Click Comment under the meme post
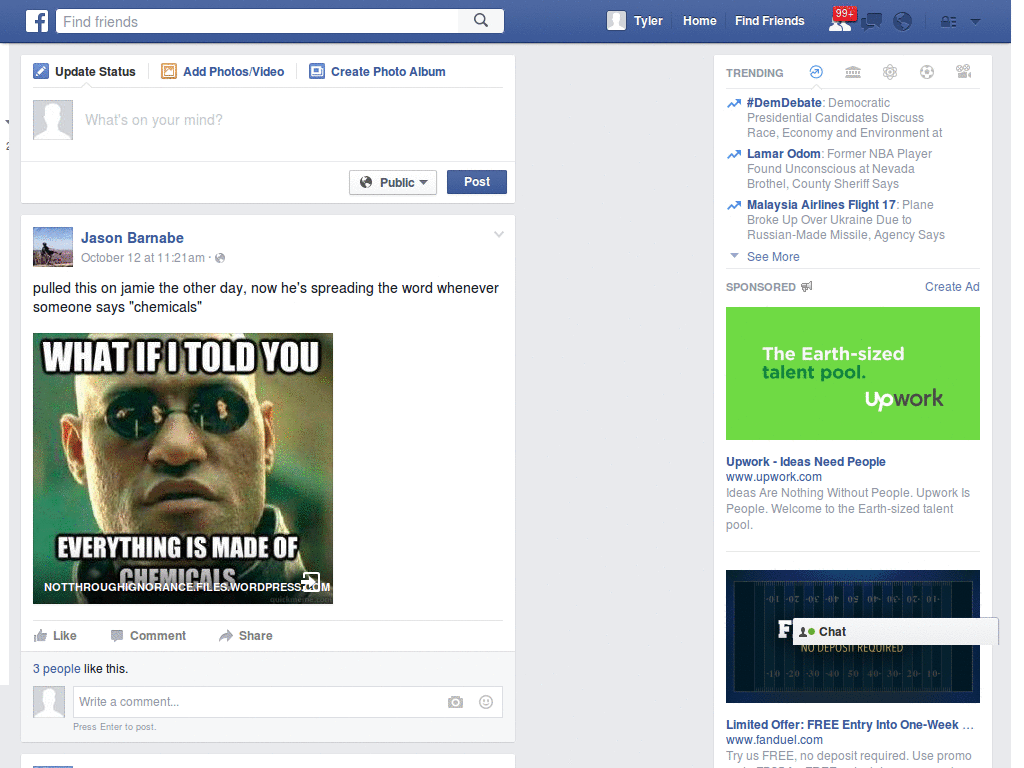Screen dimensions: 1024x768 [148, 635]
